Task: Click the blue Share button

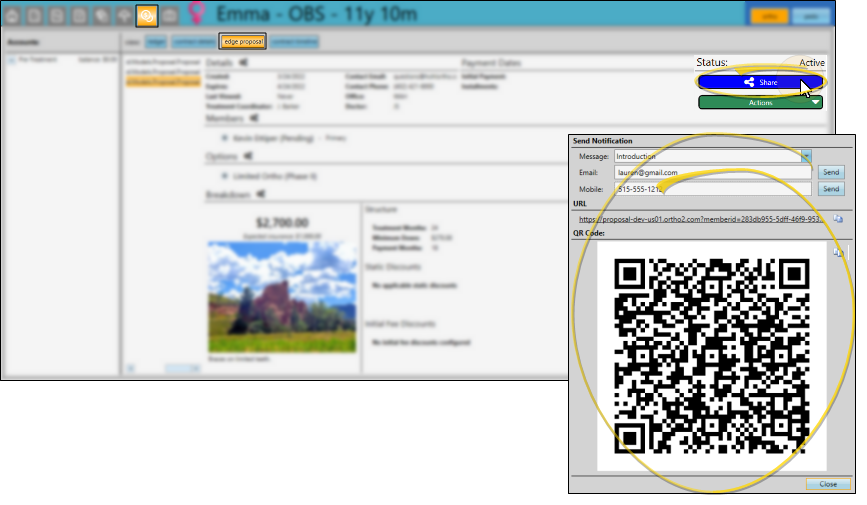Action: (x=760, y=82)
